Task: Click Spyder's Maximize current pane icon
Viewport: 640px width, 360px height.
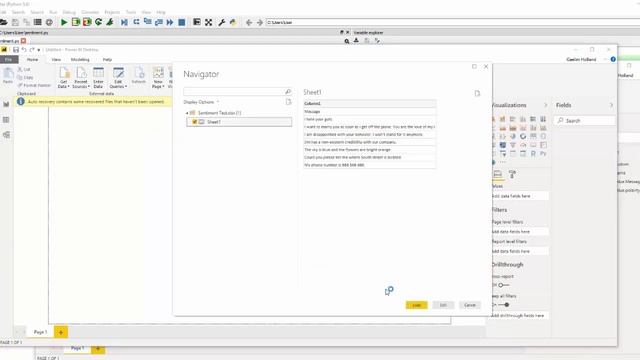Action: 197,22
